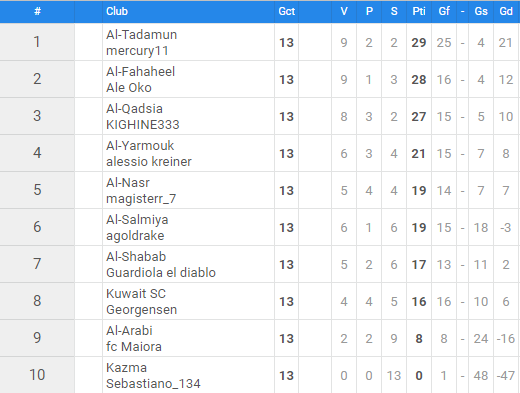Image resolution: width=520 pixels, height=393 pixels.
Task: Click the Gct column header
Action: point(287,11)
